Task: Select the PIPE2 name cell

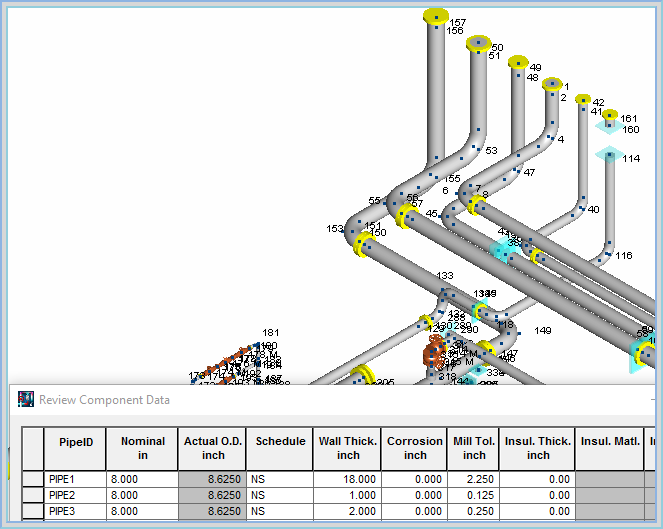Action: [75, 495]
